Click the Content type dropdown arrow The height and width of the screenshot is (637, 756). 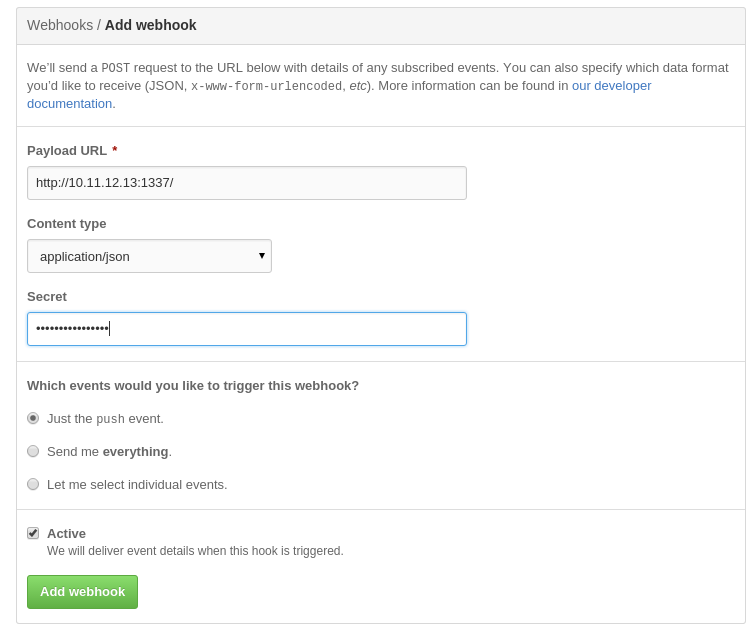261,256
